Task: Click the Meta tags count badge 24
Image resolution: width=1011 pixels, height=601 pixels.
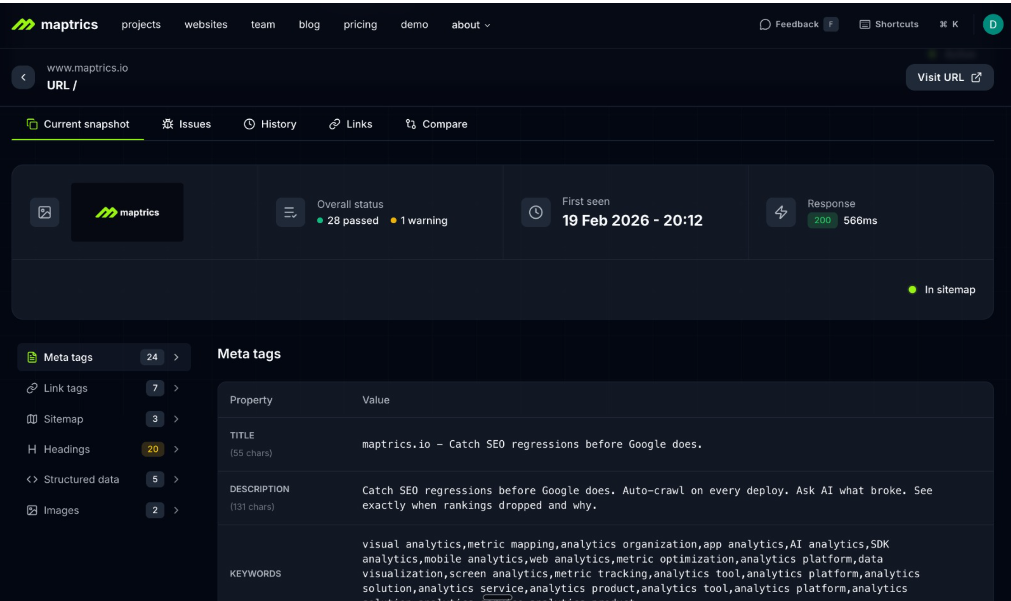Action: (152, 357)
